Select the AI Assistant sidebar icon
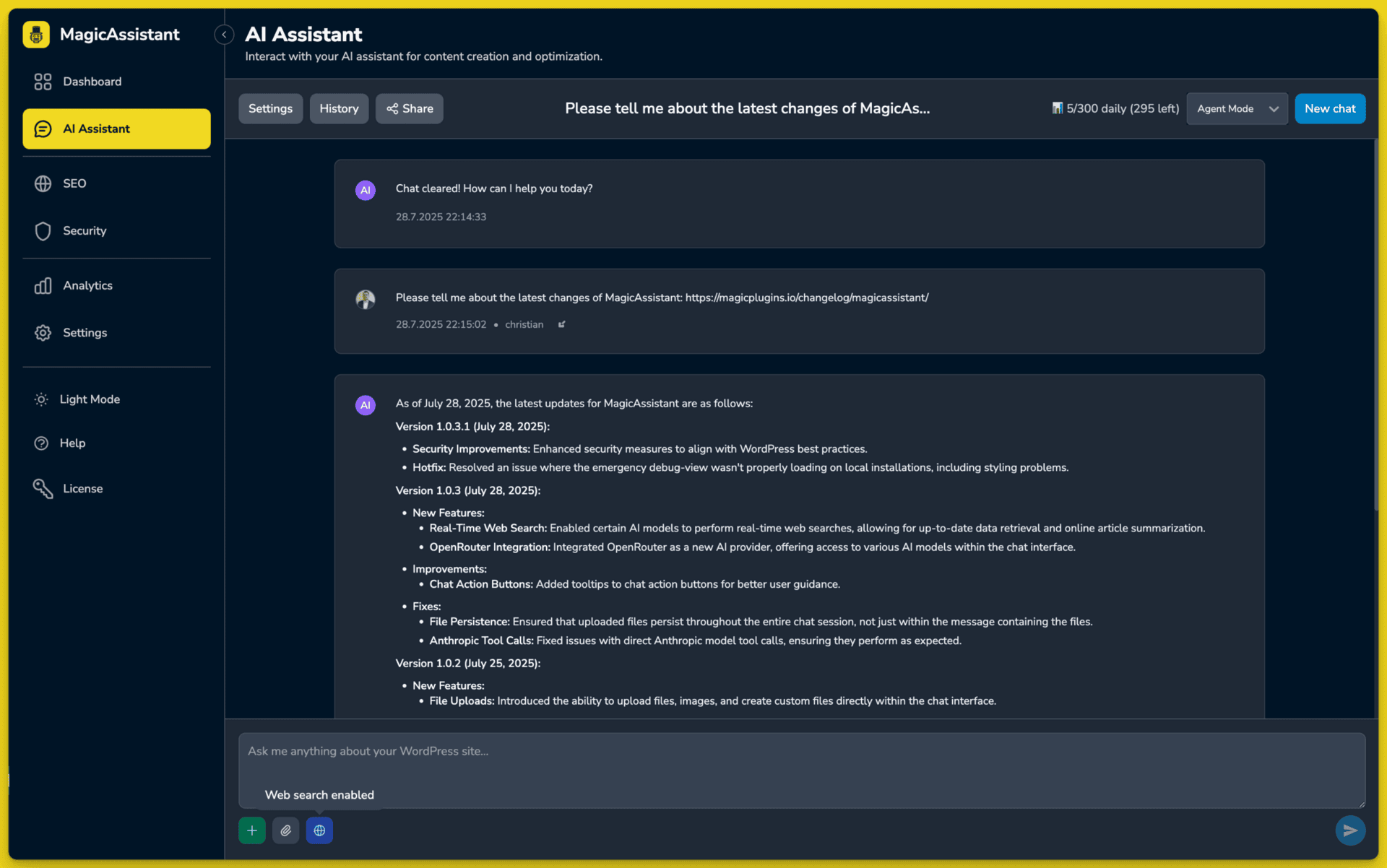This screenshot has height=868, width=1387. [x=43, y=129]
